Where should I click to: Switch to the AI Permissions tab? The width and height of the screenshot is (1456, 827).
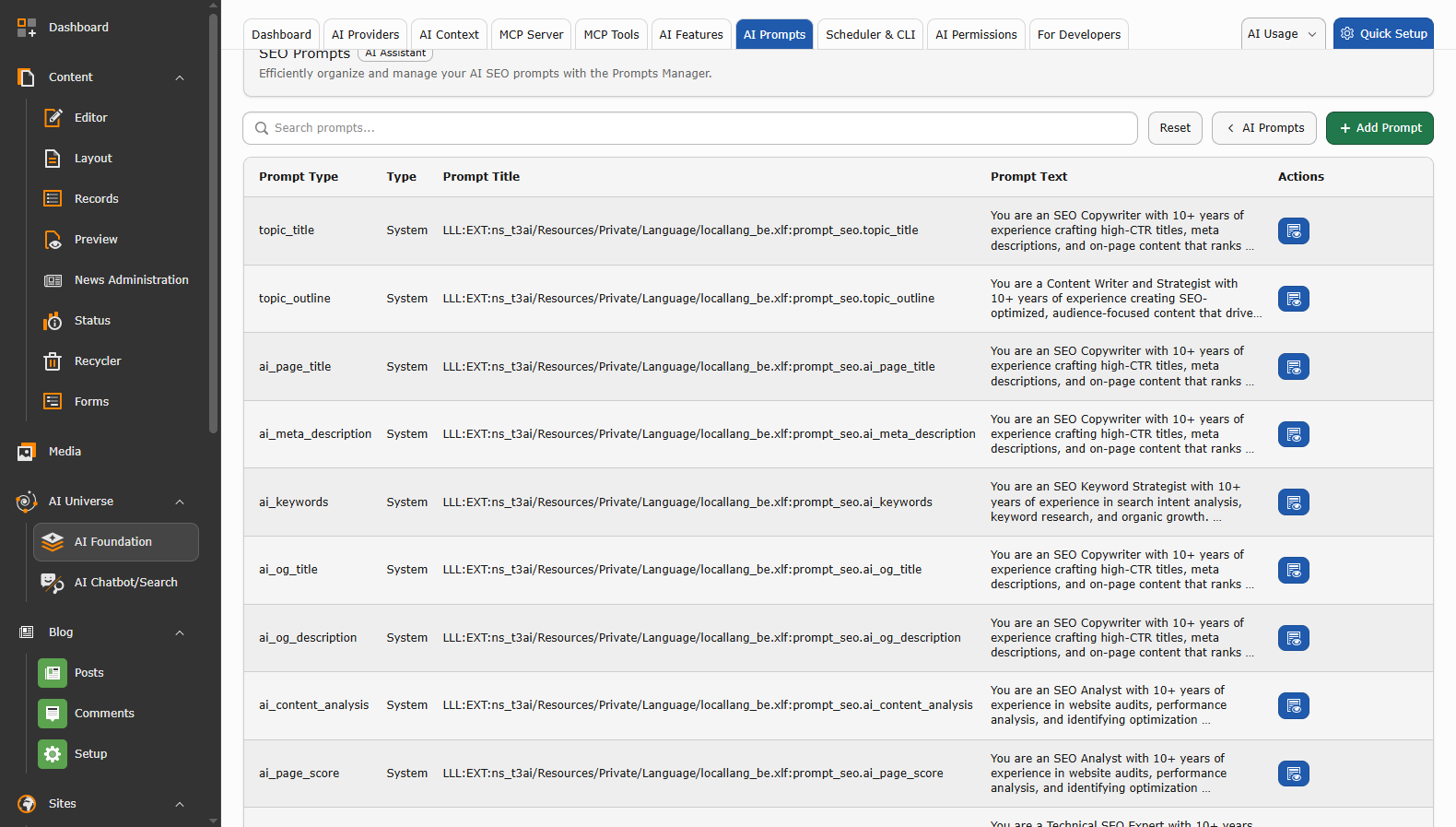tap(977, 35)
